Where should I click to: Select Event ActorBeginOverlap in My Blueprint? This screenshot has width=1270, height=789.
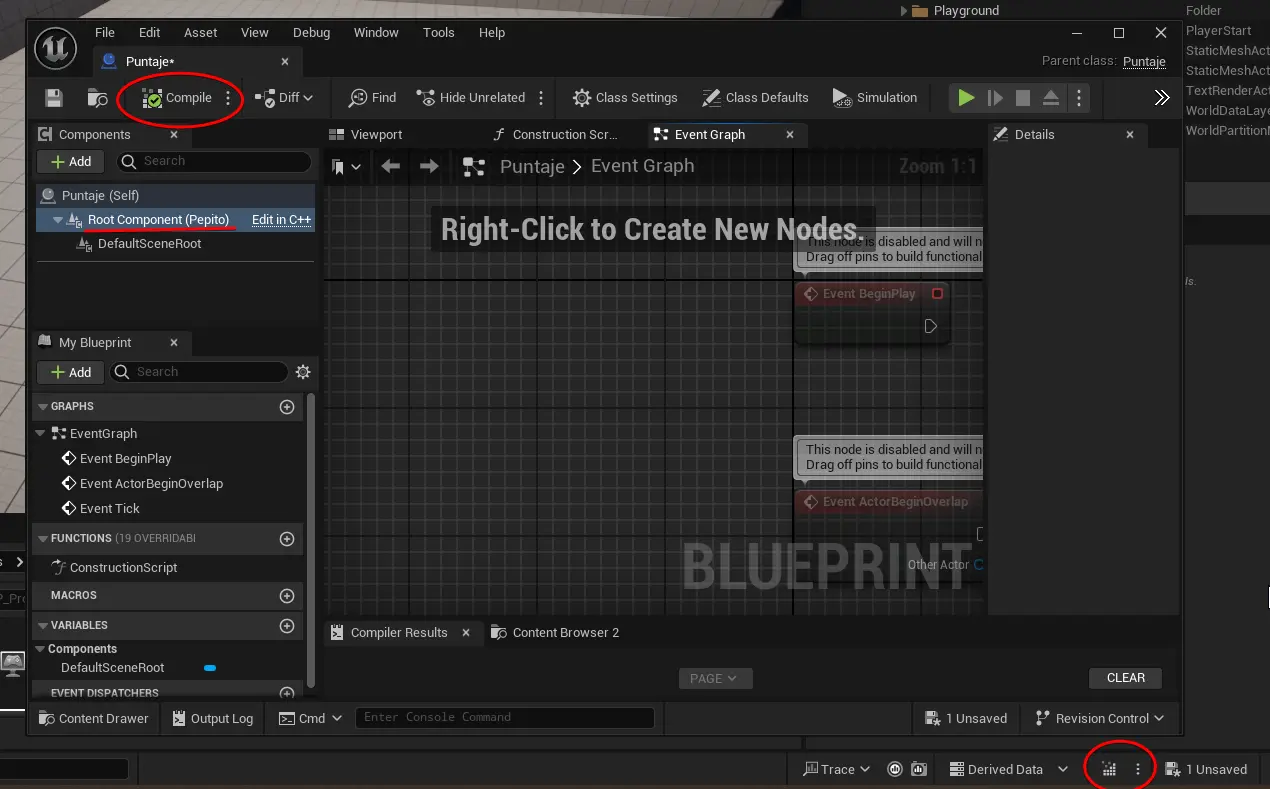(151, 483)
